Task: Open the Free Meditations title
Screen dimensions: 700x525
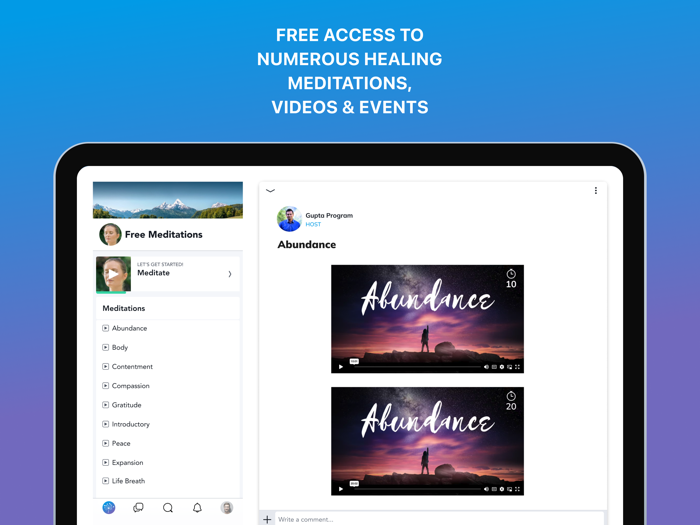Action: 163,234
